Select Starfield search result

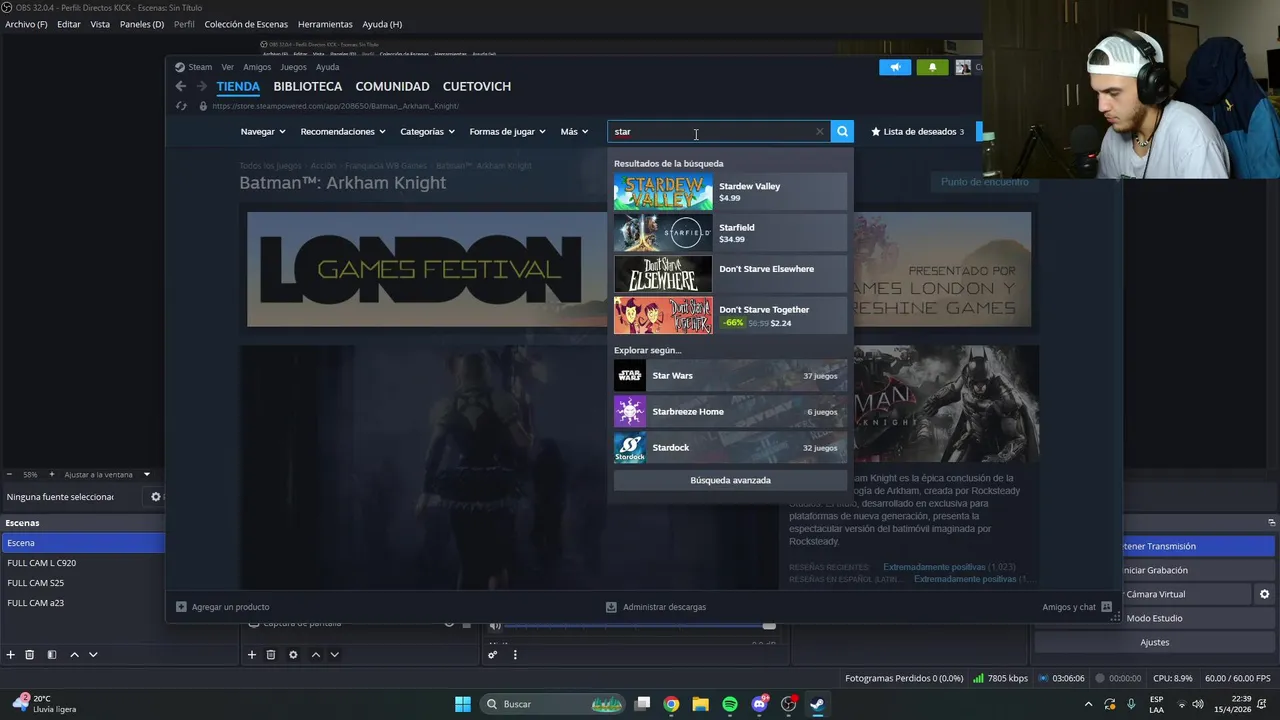[730, 233]
